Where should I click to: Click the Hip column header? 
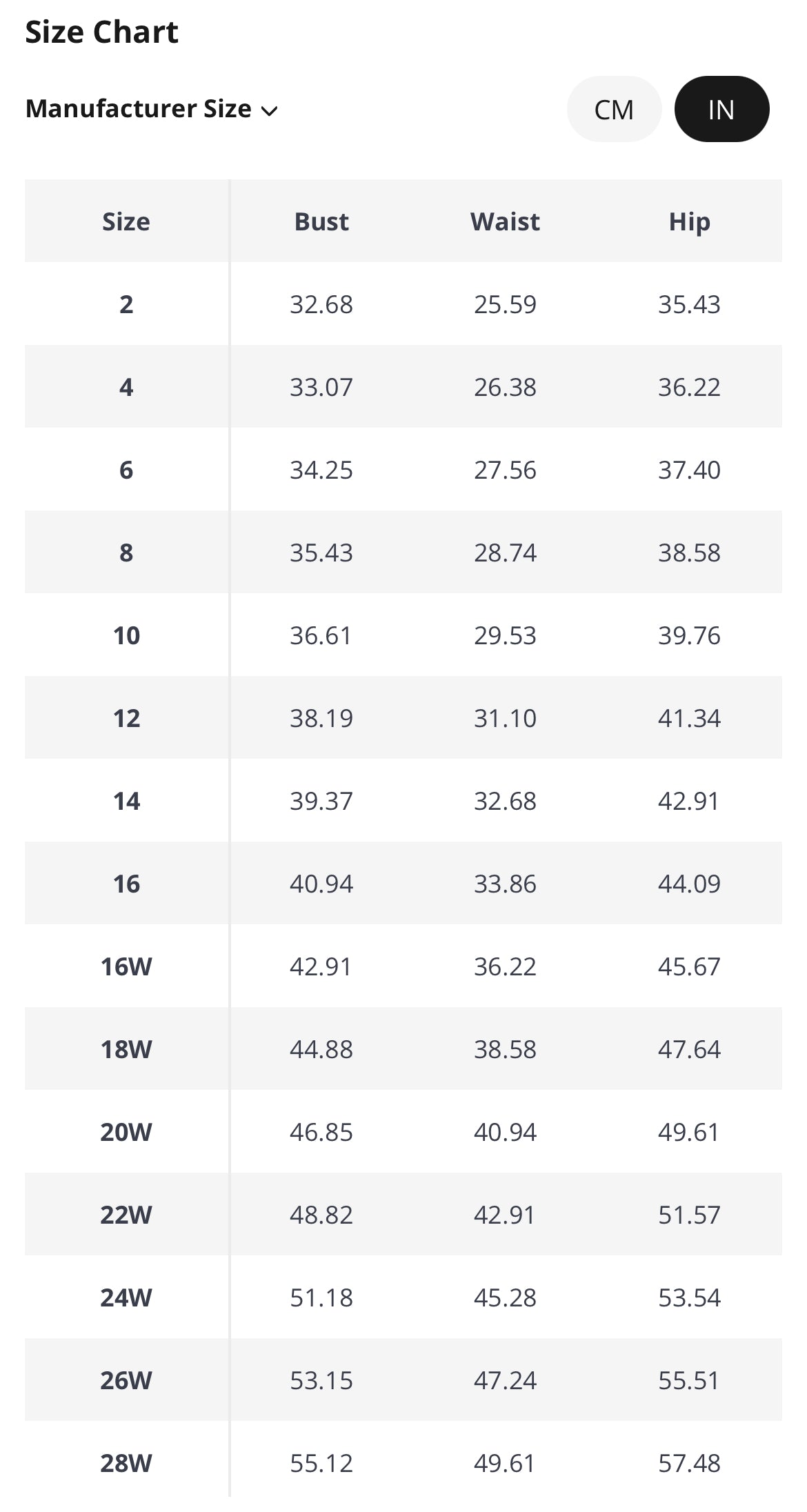point(689,221)
